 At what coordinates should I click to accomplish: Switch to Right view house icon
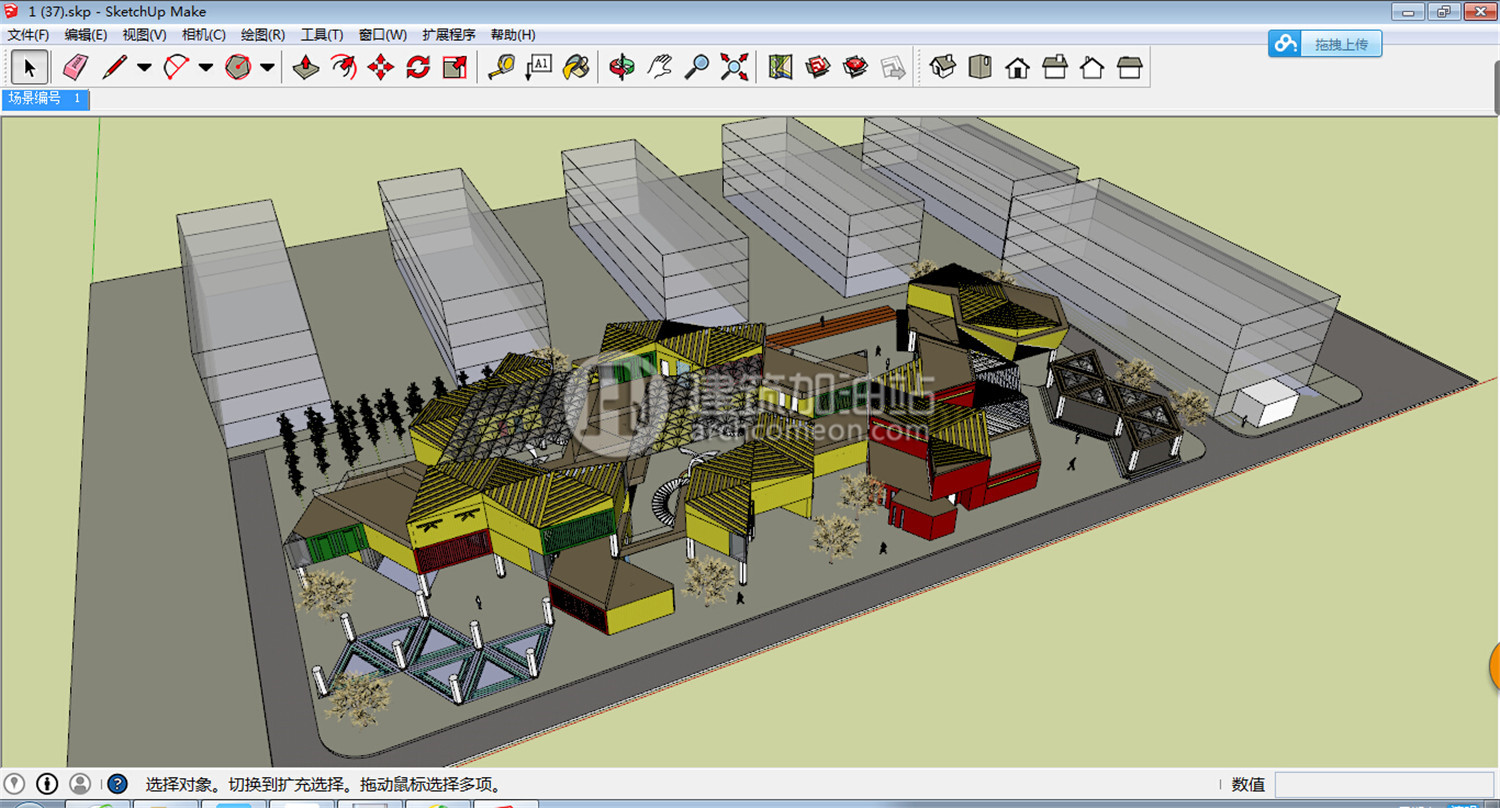[x=1054, y=67]
